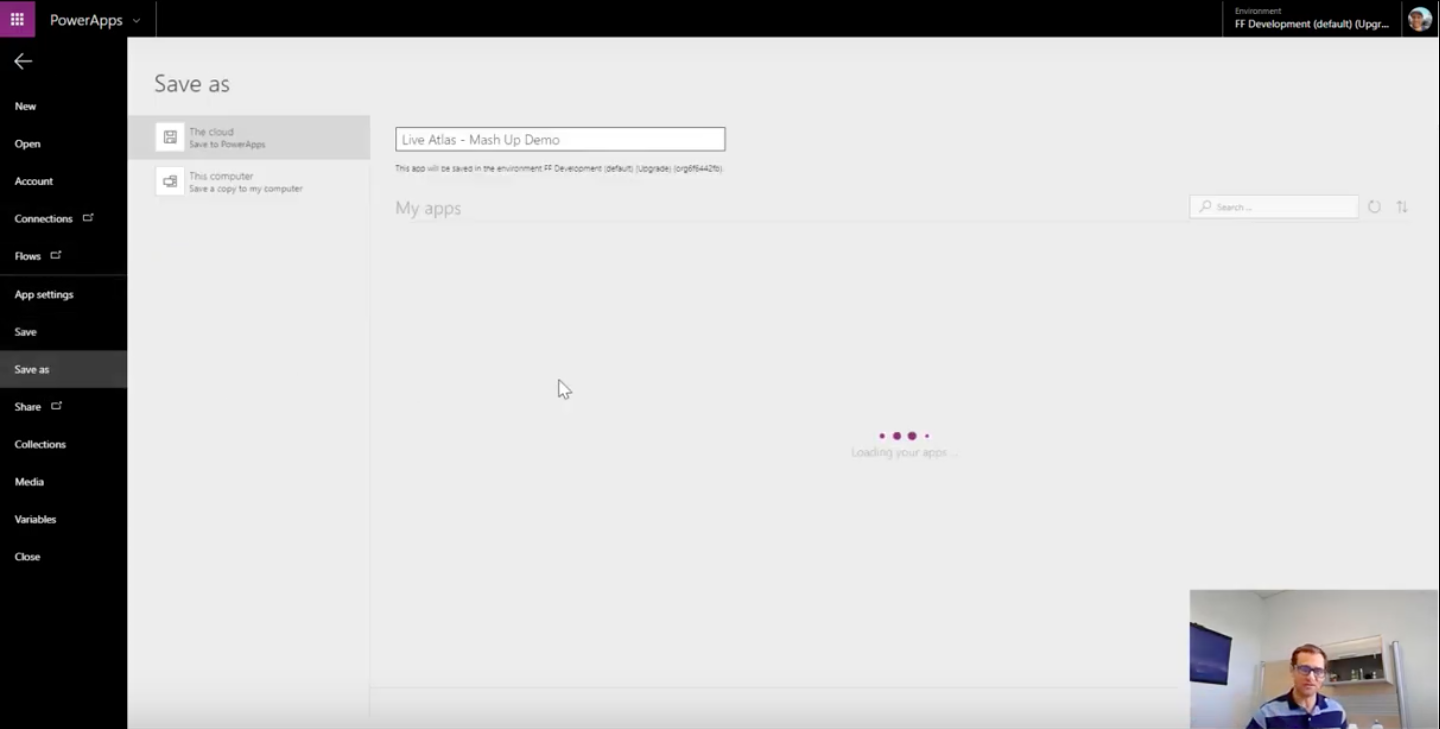Sort the apps list
Viewport: 1440px width, 729px height.
[x=1402, y=207]
